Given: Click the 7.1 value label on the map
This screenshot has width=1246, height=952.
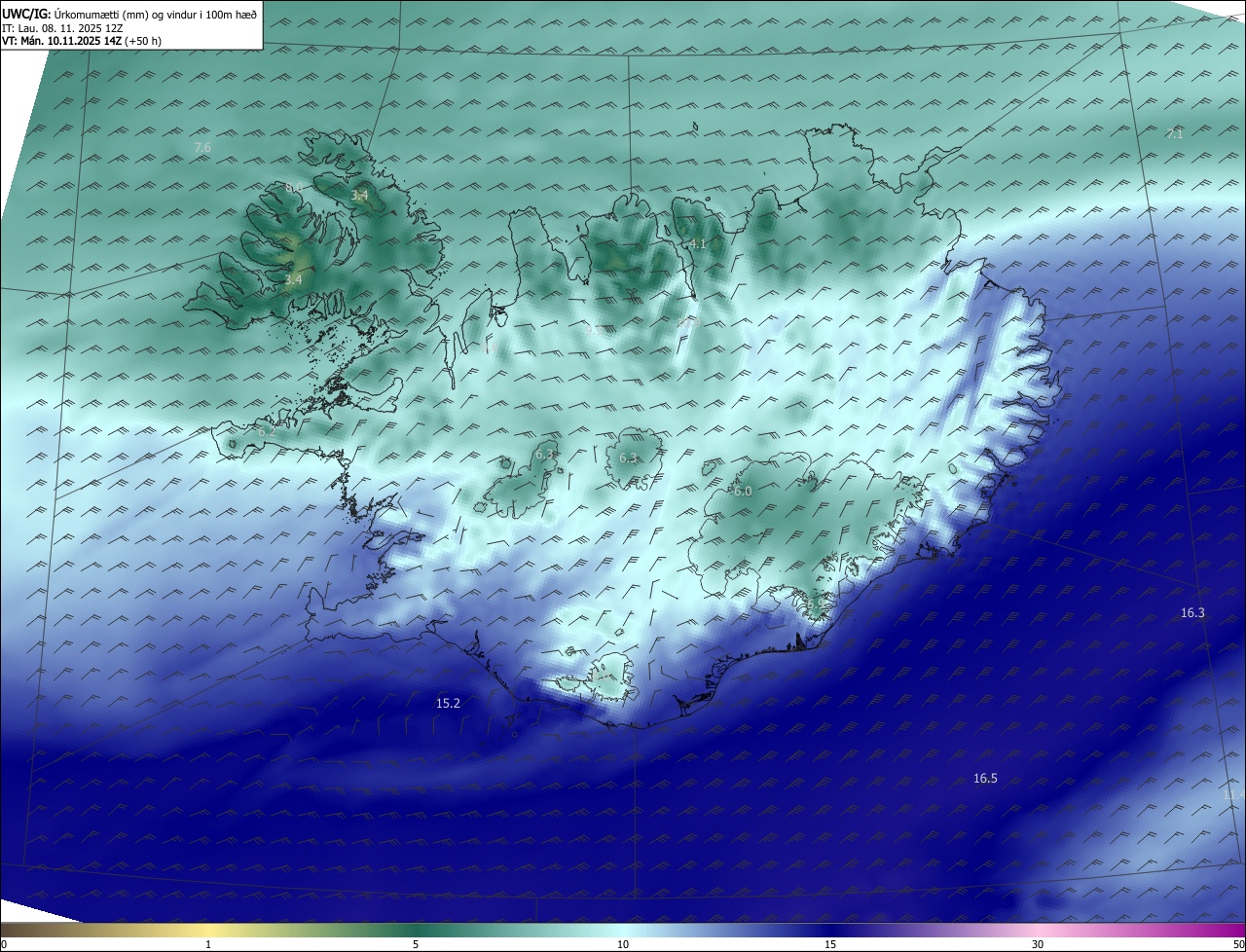Looking at the screenshot, I should [x=1175, y=133].
